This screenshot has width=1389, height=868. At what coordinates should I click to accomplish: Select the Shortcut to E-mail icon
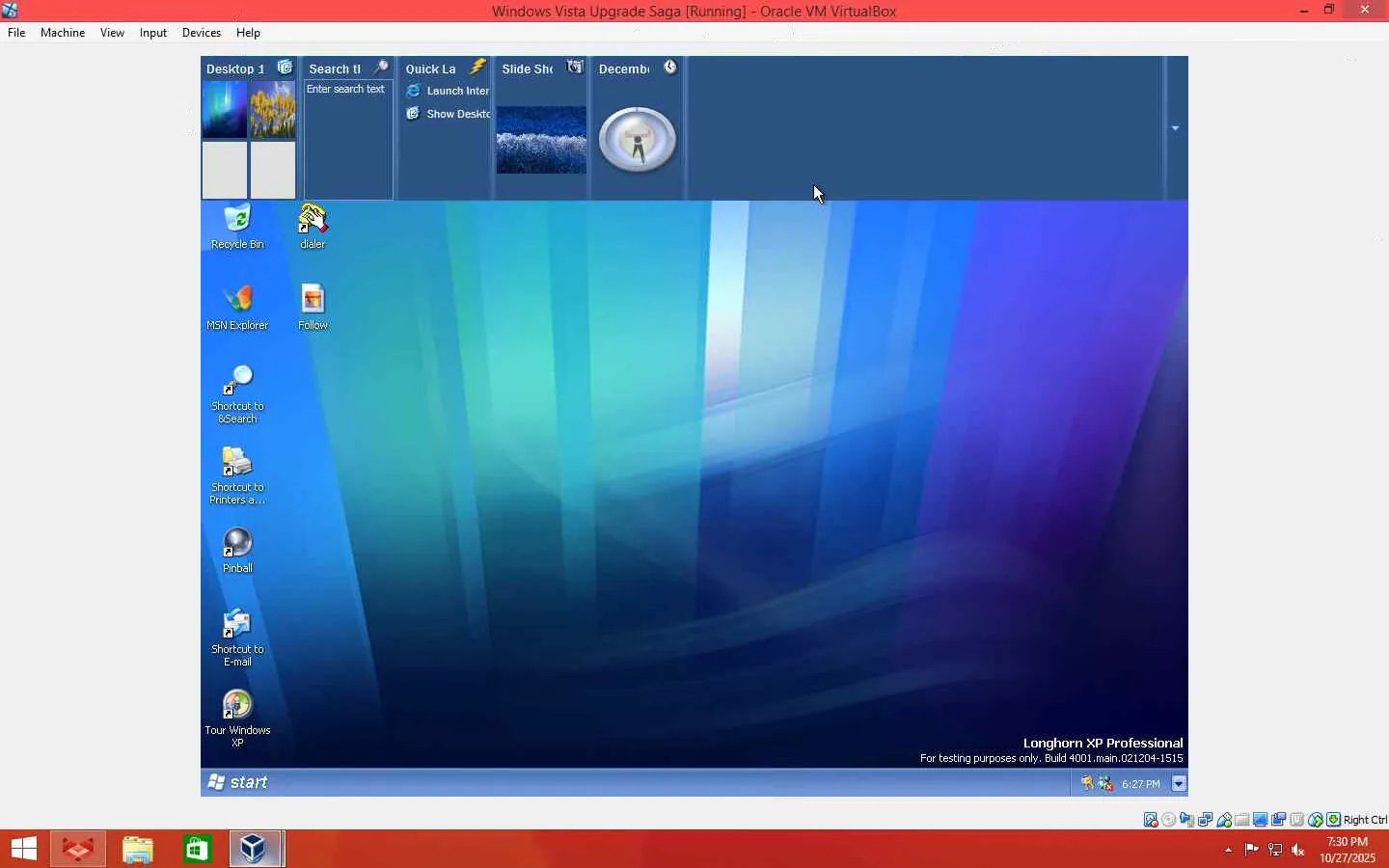click(x=237, y=638)
